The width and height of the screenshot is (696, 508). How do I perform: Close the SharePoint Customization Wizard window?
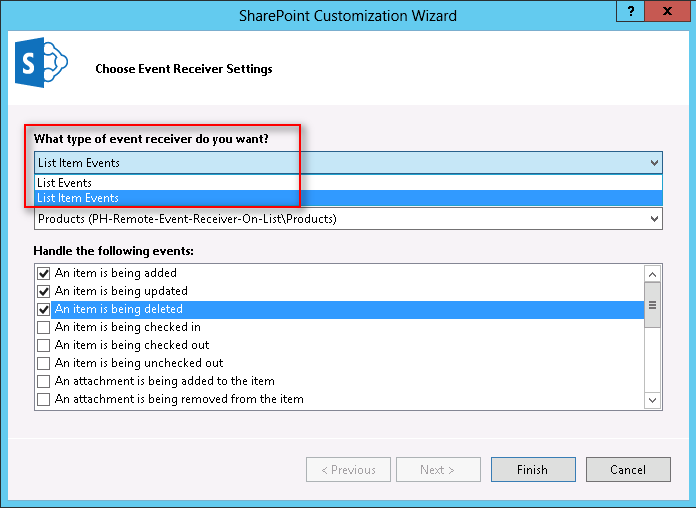[x=667, y=11]
